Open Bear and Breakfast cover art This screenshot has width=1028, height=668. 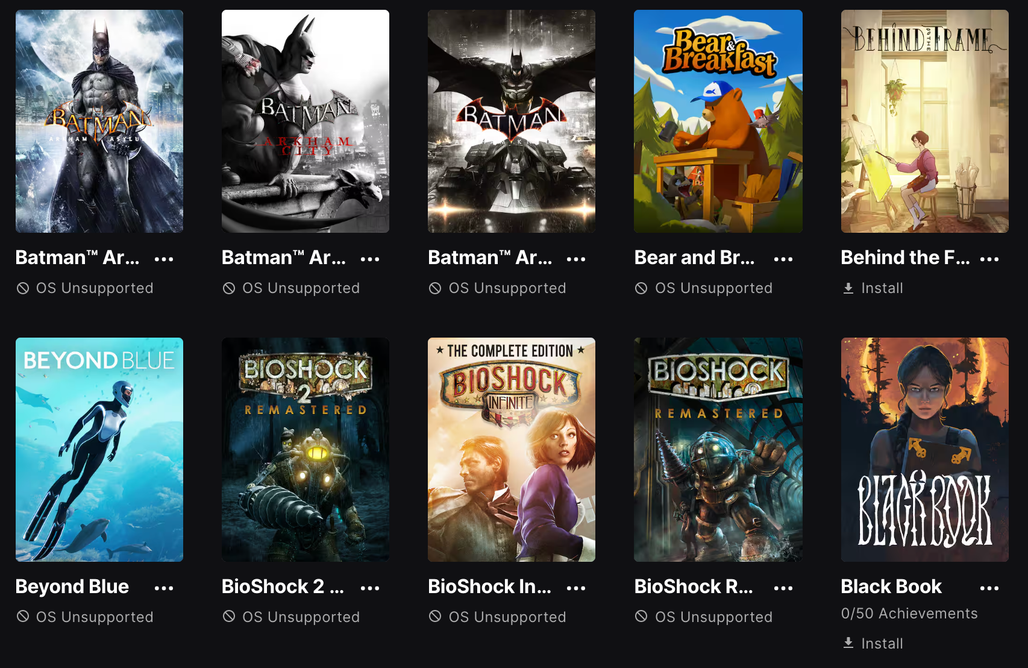pyautogui.click(x=718, y=121)
